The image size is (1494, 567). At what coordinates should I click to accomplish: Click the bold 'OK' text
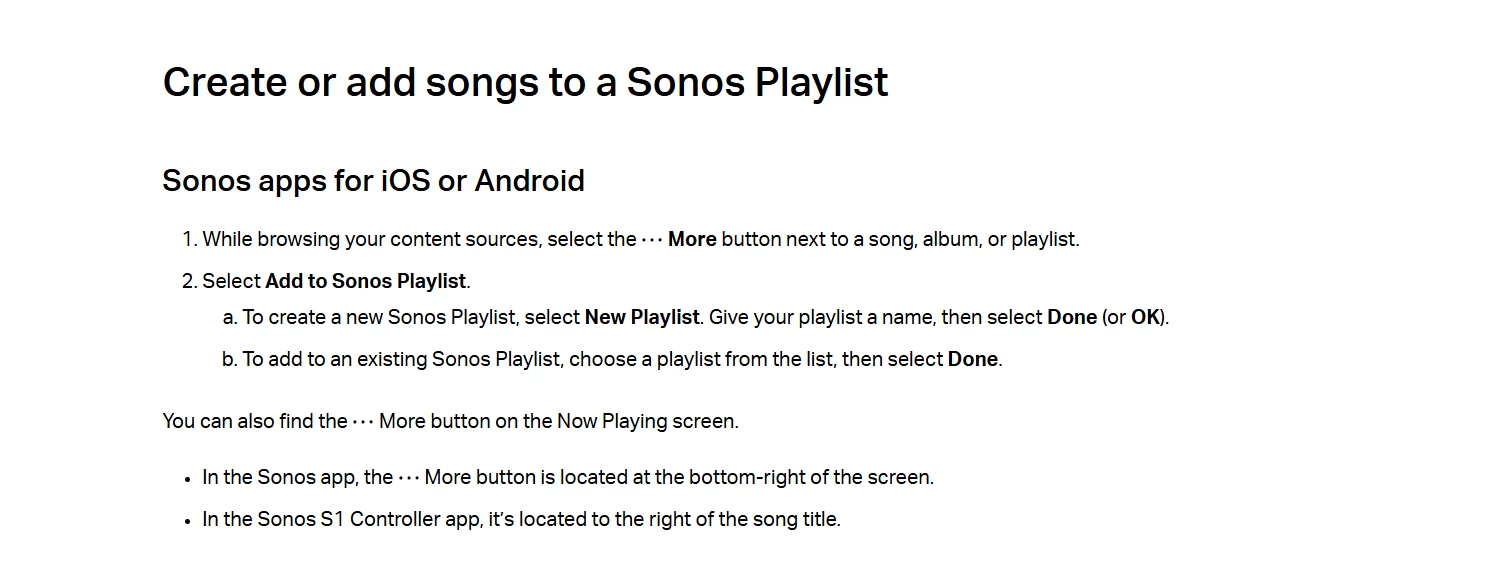[x=1146, y=317]
